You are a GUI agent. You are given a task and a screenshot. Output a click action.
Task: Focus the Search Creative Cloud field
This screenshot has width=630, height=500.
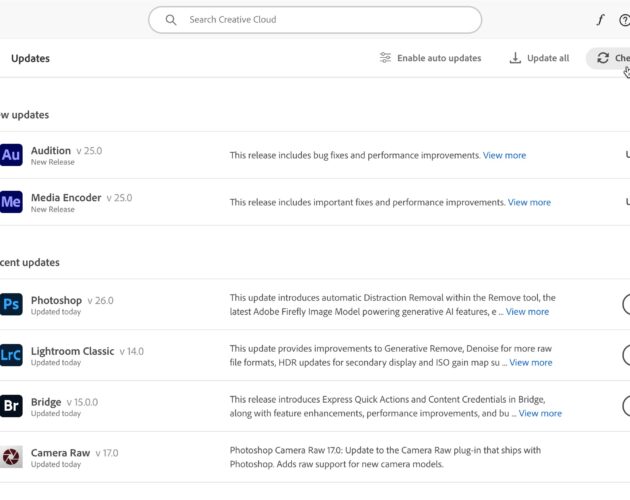pyautogui.click(x=315, y=20)
